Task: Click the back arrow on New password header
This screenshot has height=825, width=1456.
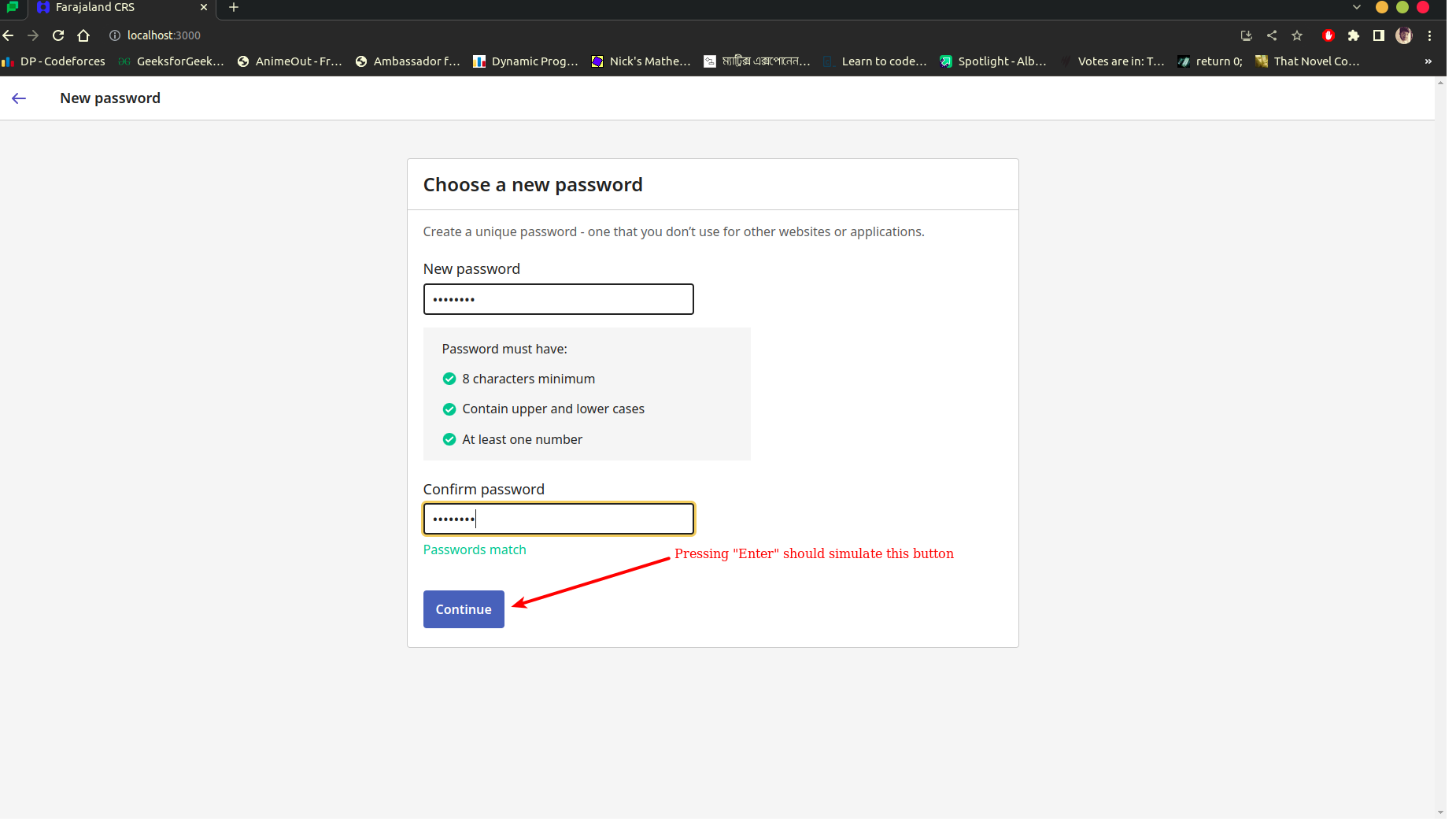Action: [19, 98]
